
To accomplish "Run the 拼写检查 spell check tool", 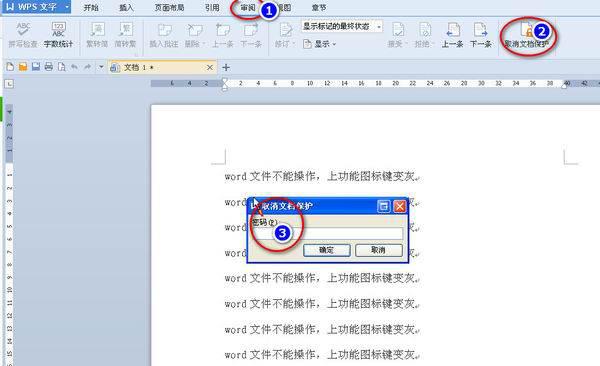I will (23, 34).
